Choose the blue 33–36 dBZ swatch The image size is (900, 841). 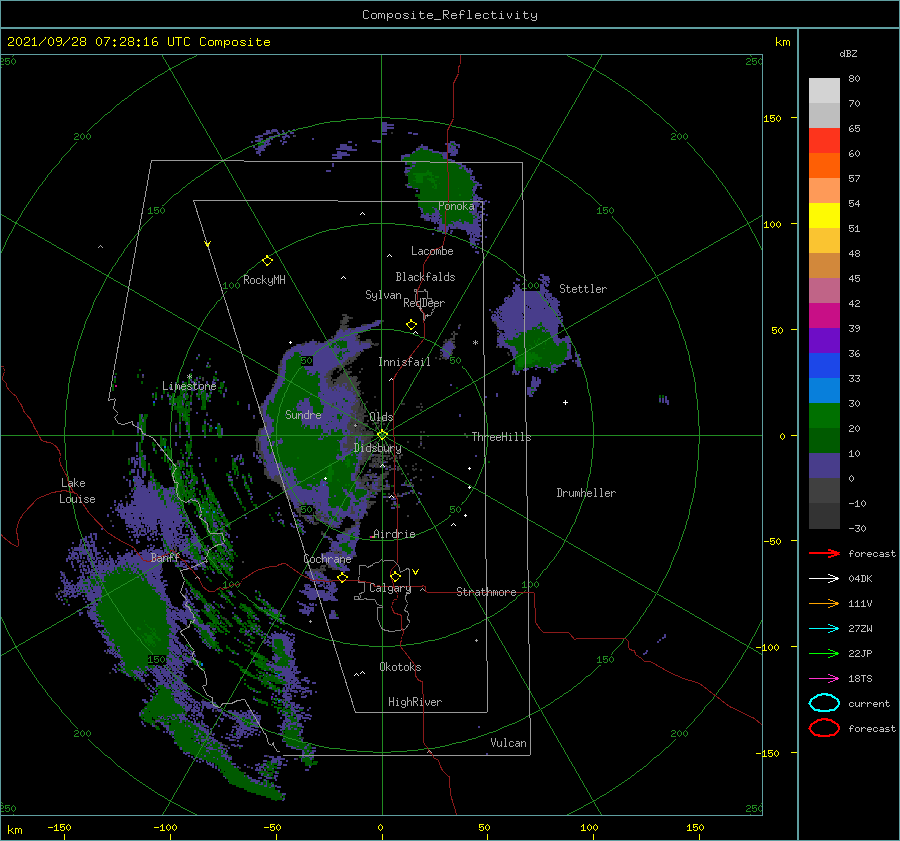click(824, 366)
